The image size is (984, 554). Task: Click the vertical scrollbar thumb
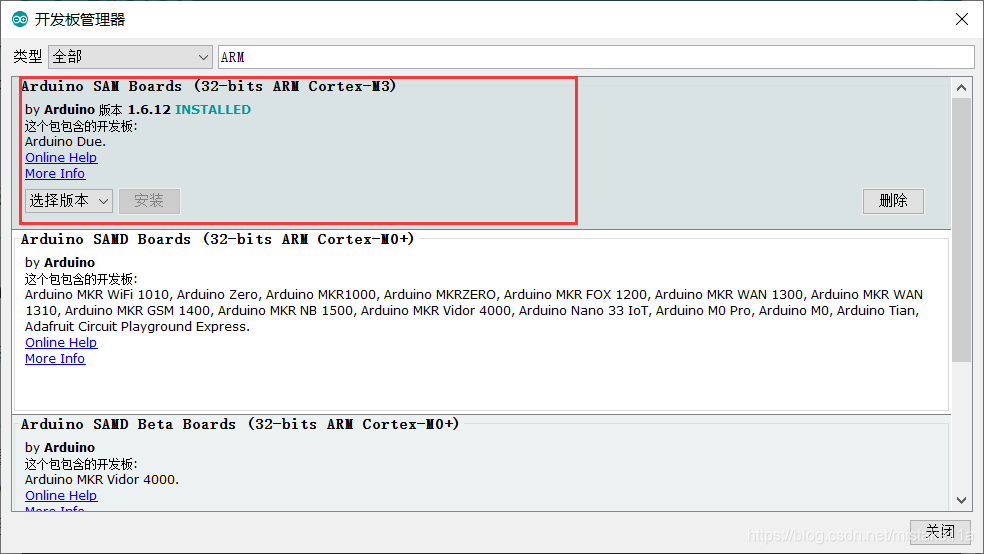(x=961, y=230)
